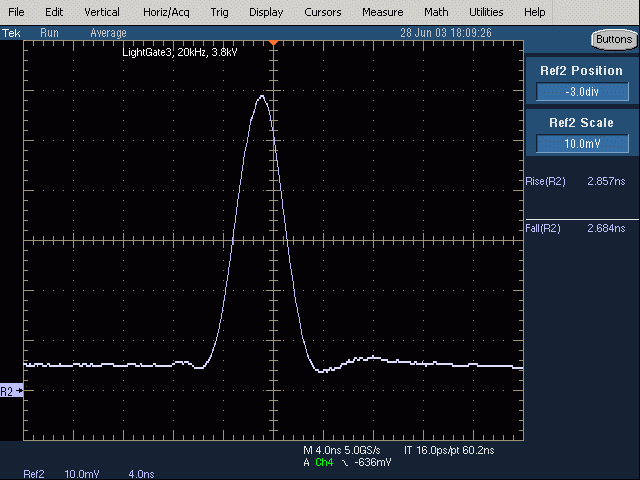Click the M 4.0ns 5.0GS/s timebase readout
640x480 pixels.
(342, 450)
